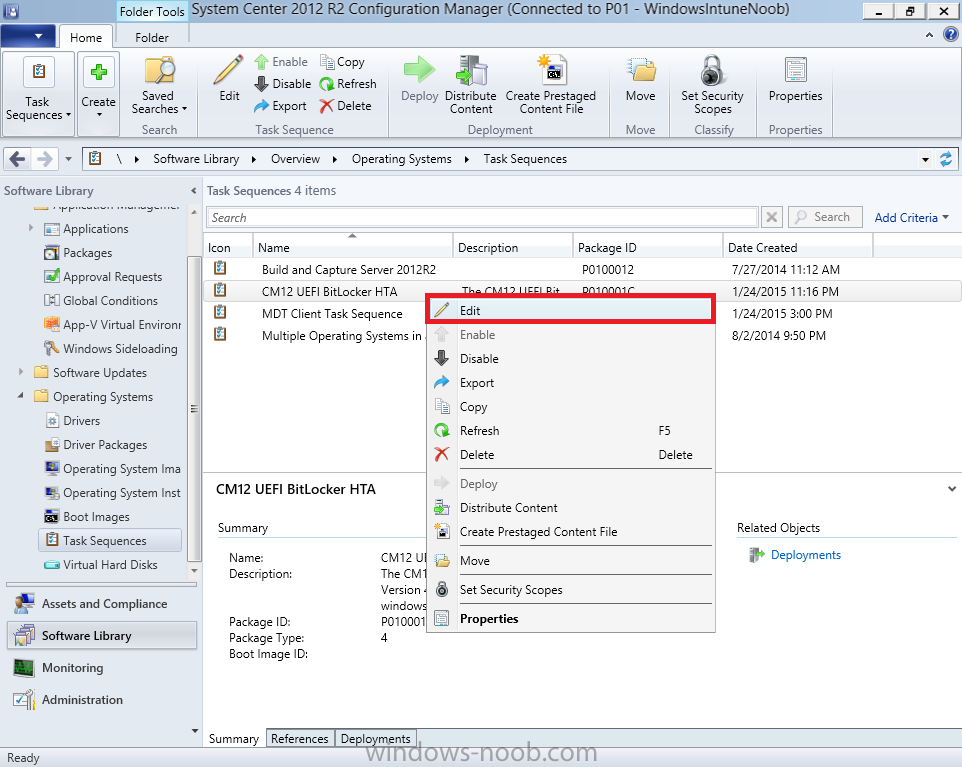Image resolution: width=962 pixels, height=767 pixels.
Task: Click Delete in the ribbon
Action: [345, 106]
